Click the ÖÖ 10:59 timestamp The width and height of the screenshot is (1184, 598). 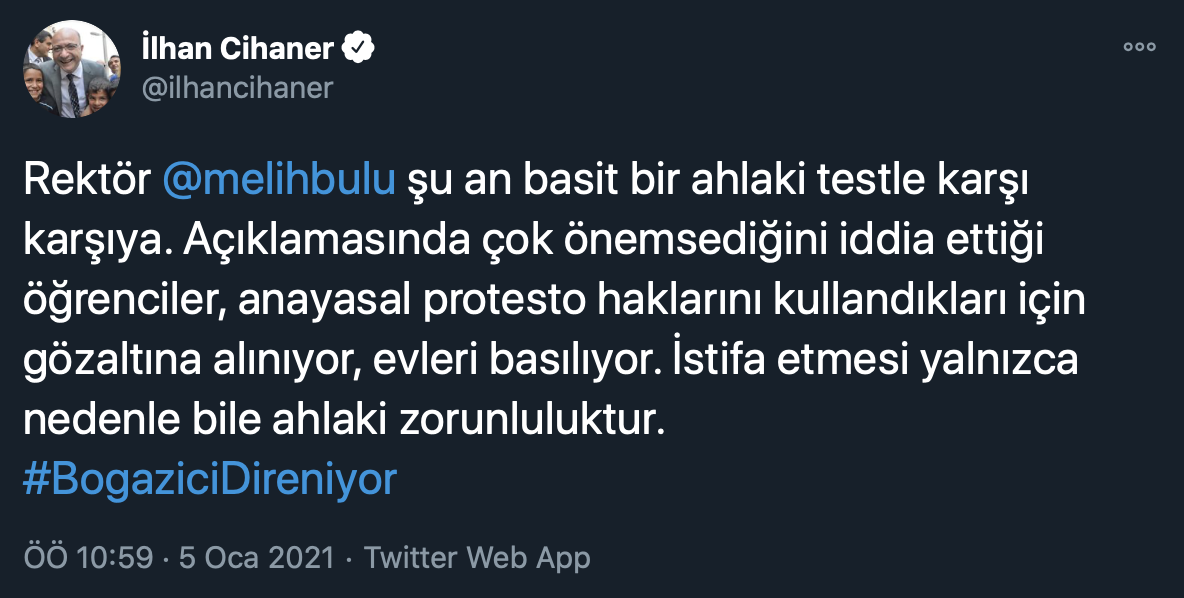click(87, 557)
